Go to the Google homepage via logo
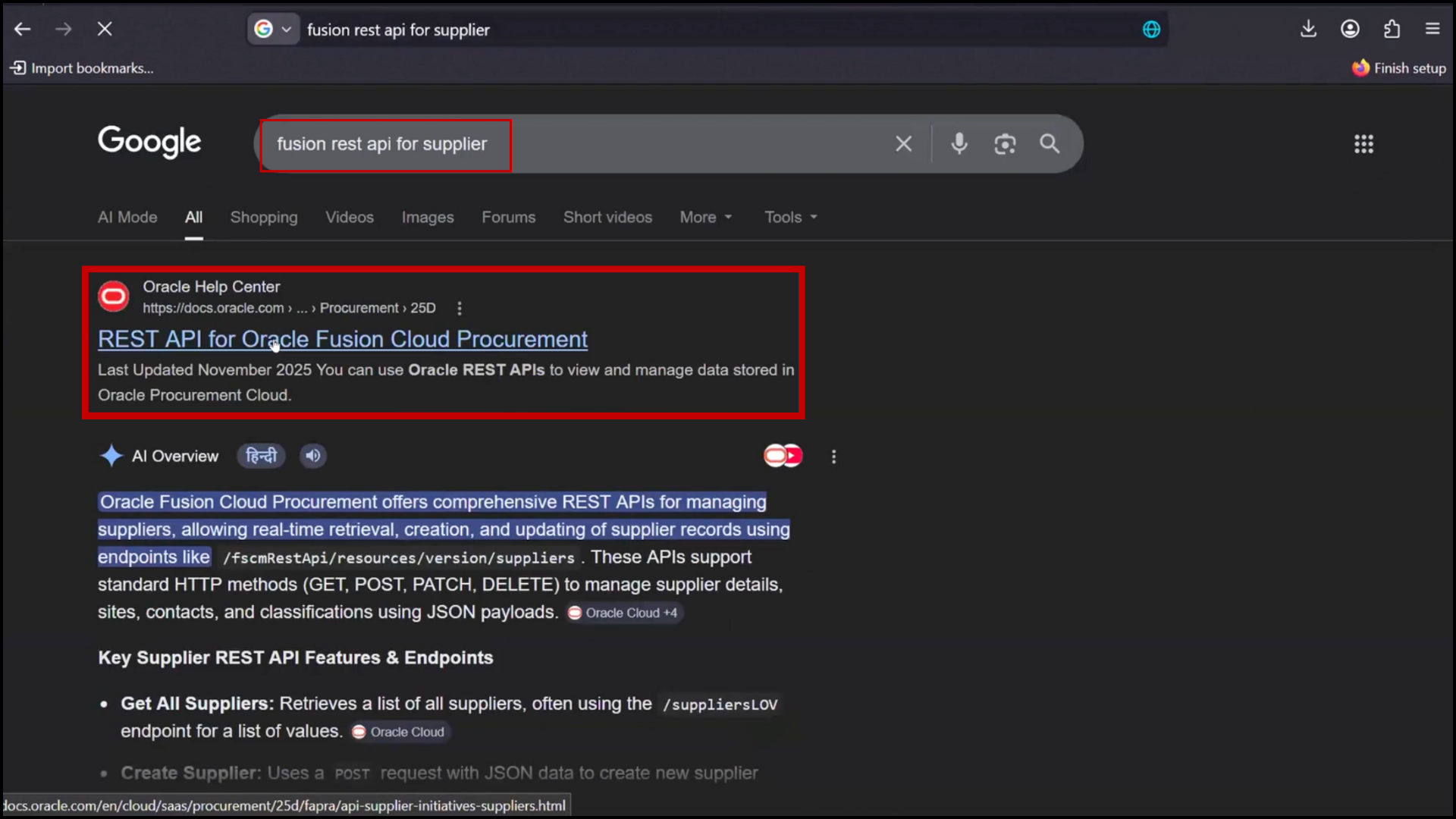This screenshot has height=819, width=1456. click(x=149, y=142)
